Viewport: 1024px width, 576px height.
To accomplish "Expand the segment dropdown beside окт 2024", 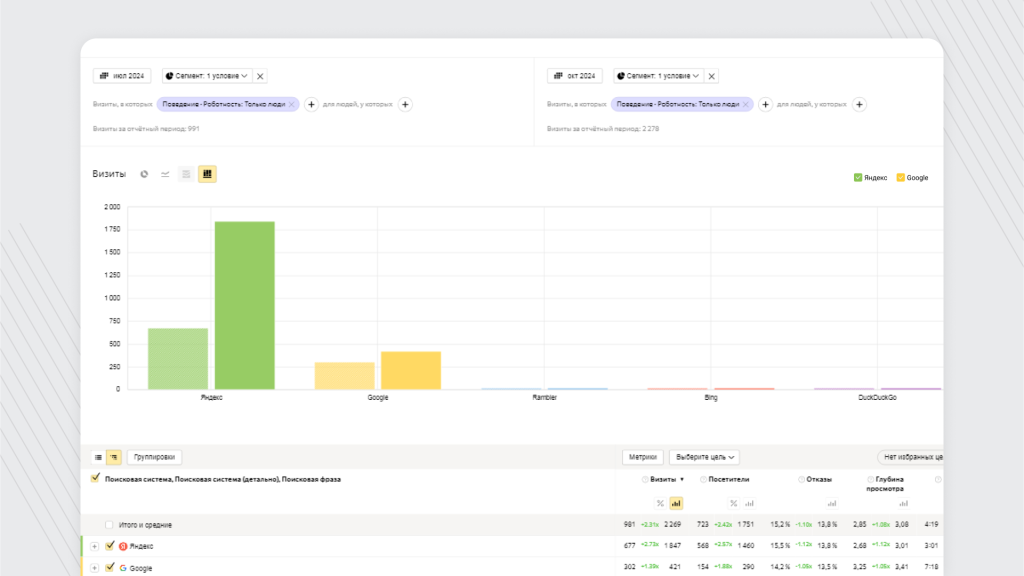I will point(658,76).
